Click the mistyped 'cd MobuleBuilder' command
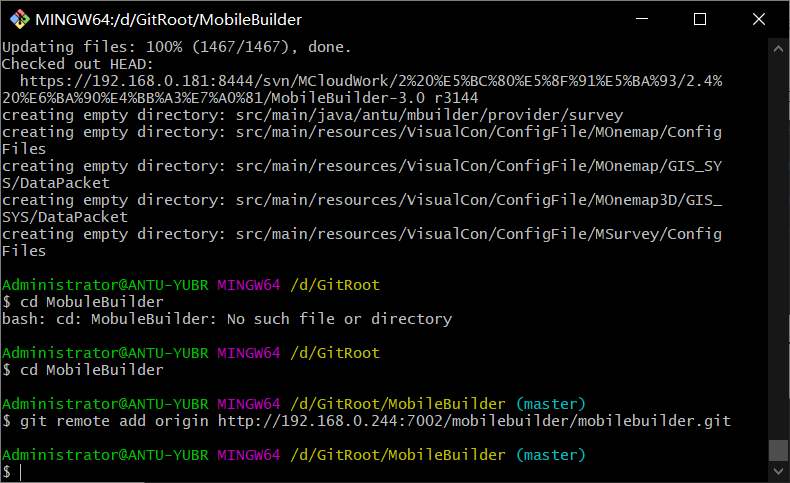Screen dimensions: 790x483 coord(92,302)
